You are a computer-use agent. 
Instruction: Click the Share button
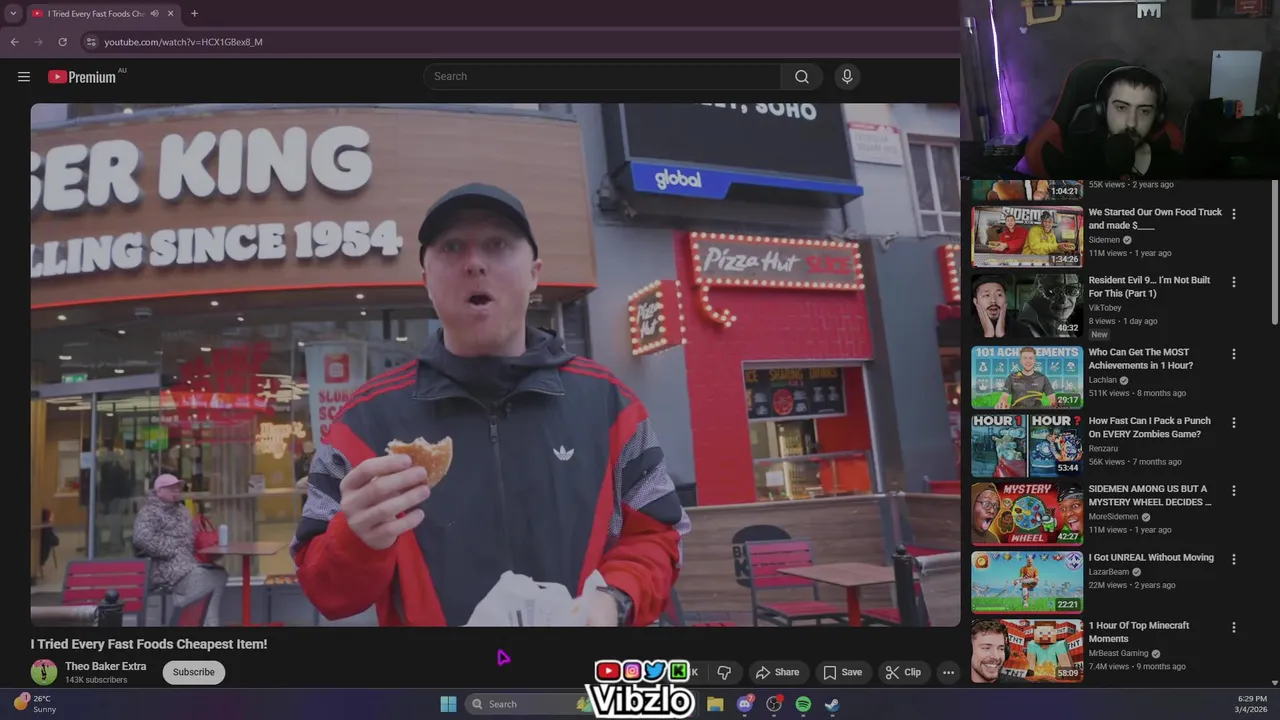(777, 672)
